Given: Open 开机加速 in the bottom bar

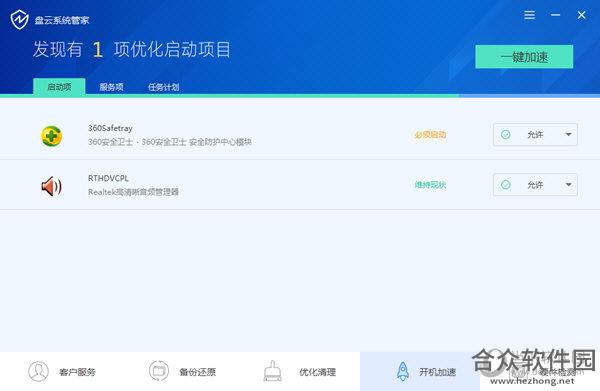Looking at the screenshot, I should pos(420,371).
